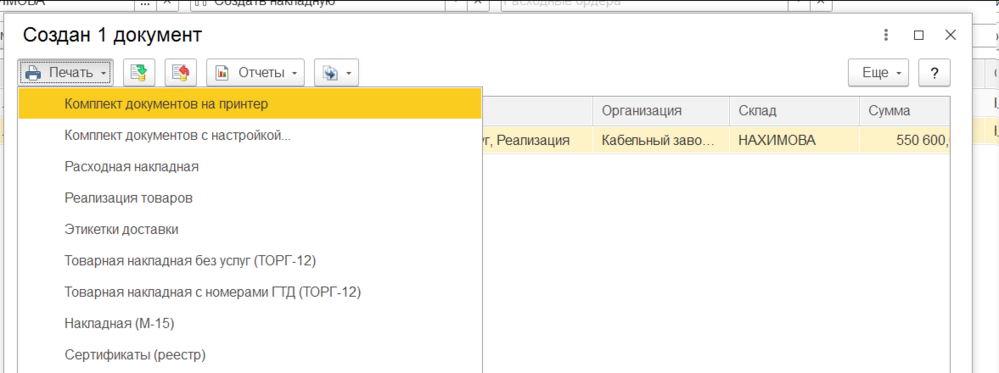Maximize the Создан 1 документ window

918,35
